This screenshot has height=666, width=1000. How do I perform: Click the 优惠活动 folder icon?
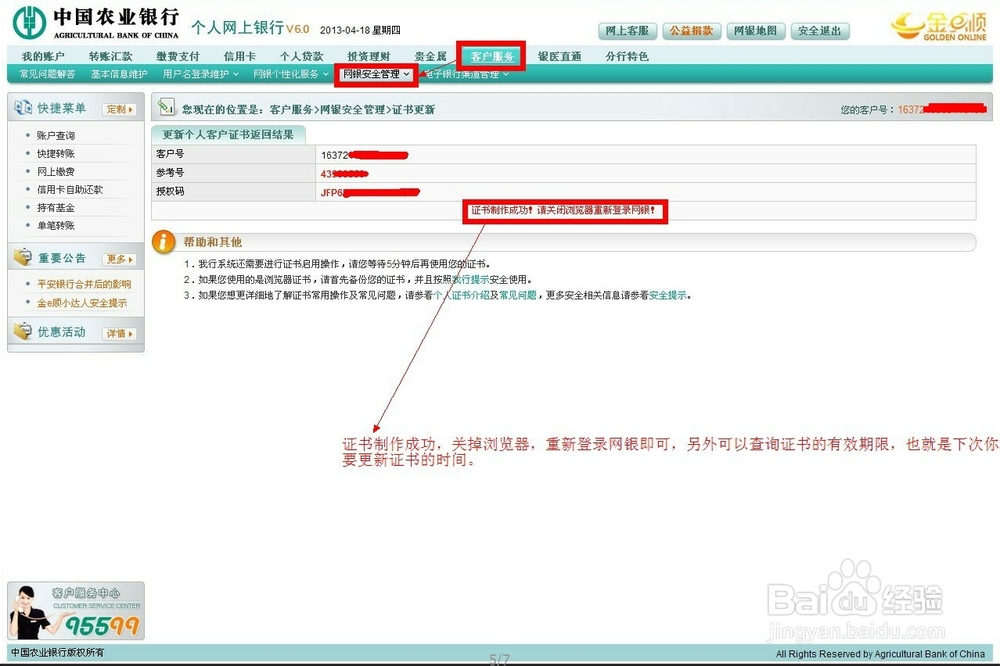click(x=20, y=331)
